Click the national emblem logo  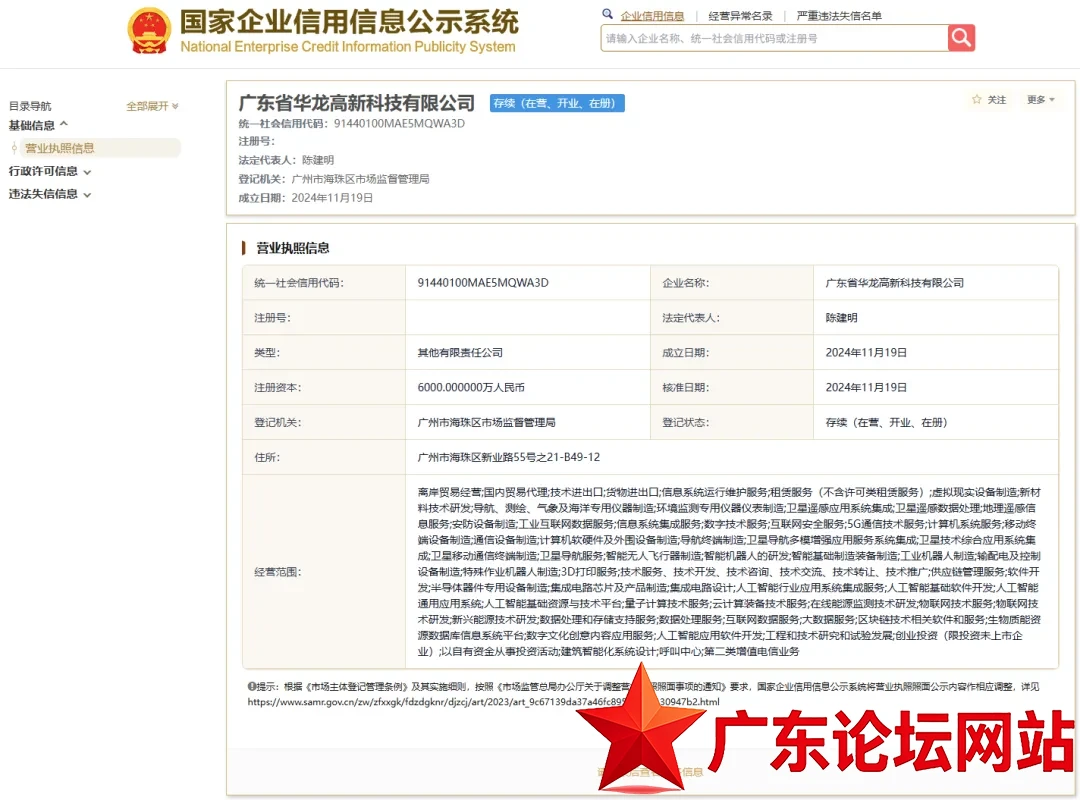coord(149,30)
